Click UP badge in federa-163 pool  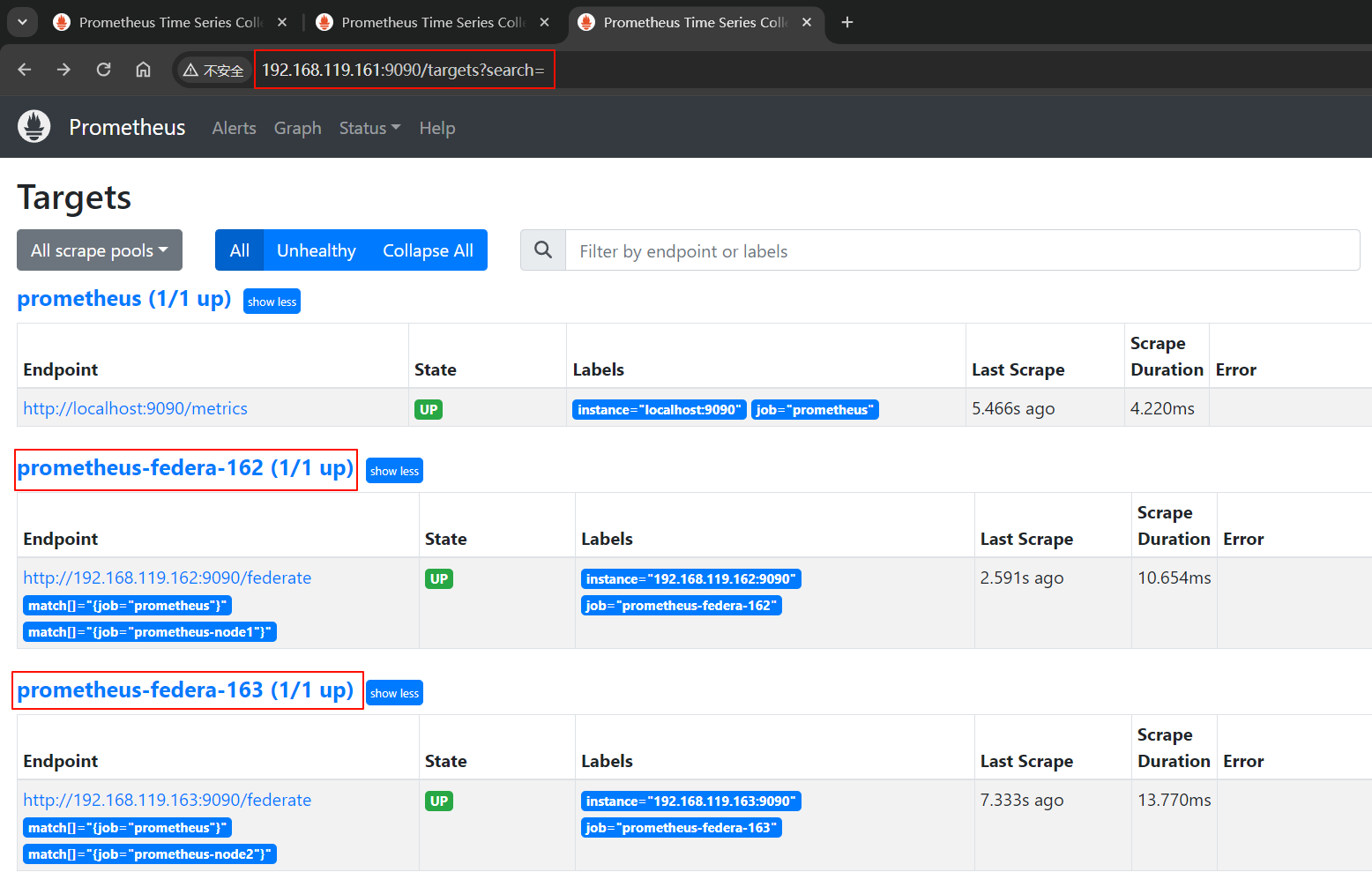tap(439, 801)
